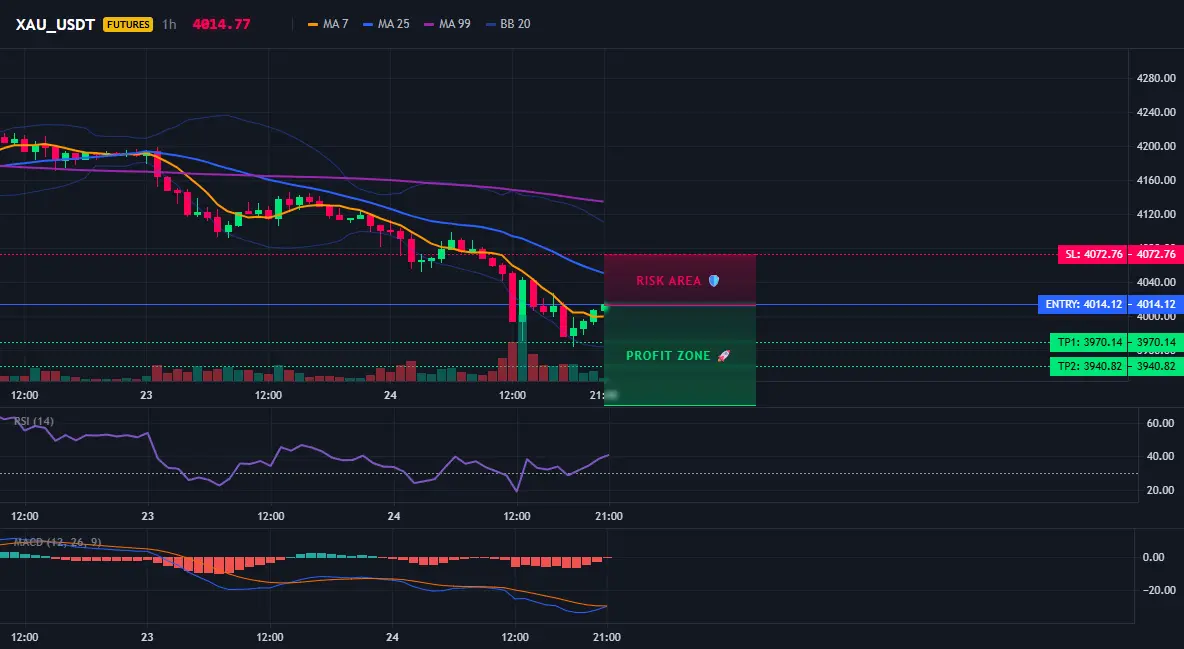The width and height of the screenshot is (1184, 649).
Task: Open the MACD (12, 26, 9) indicator label
Action: coord(57,542)
